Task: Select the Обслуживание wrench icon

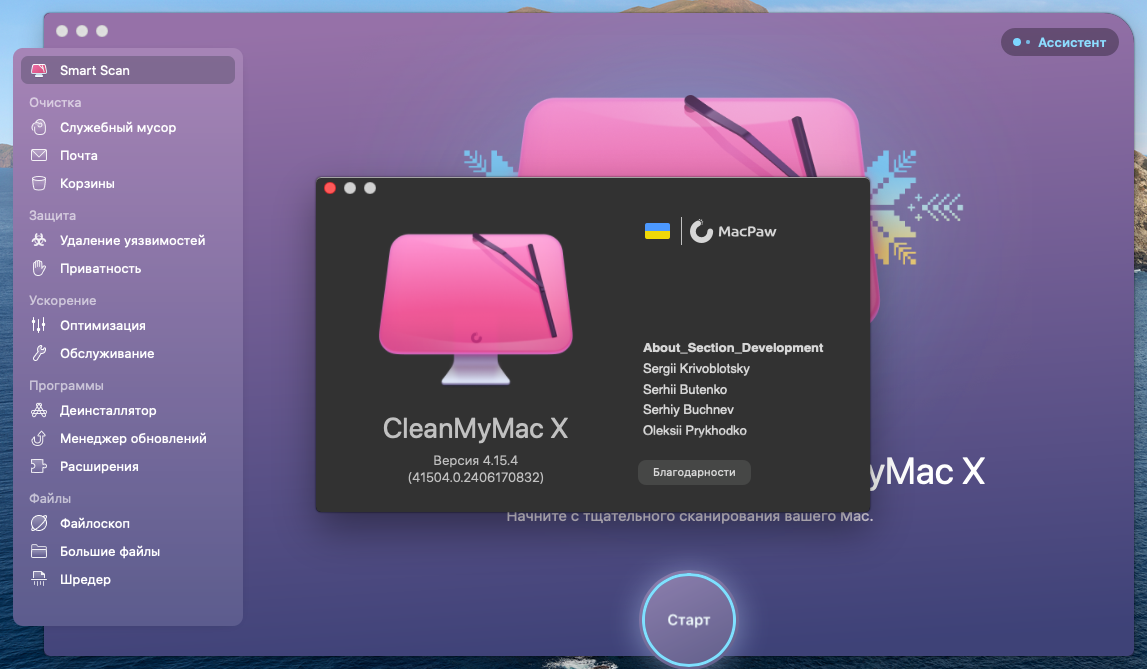Action: pyautogui.click(x=39, y=354)
